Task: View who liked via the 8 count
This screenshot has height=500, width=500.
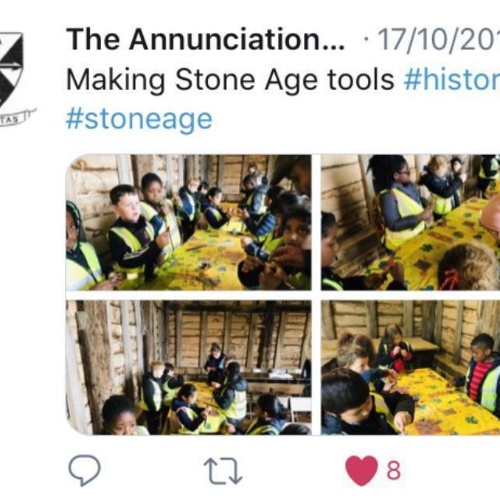Action: 394,471
